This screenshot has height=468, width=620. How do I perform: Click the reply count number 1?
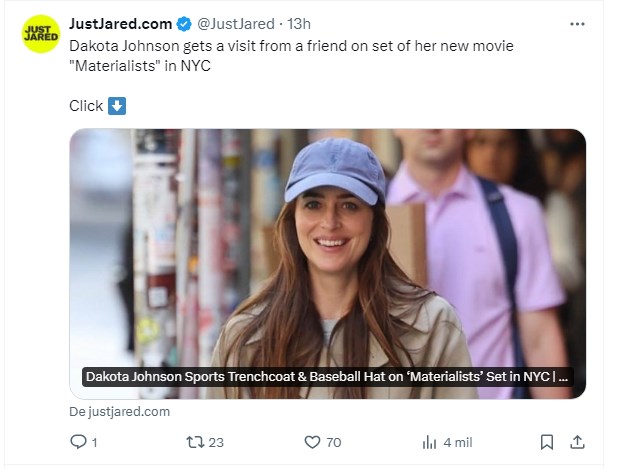pos(95,443)
